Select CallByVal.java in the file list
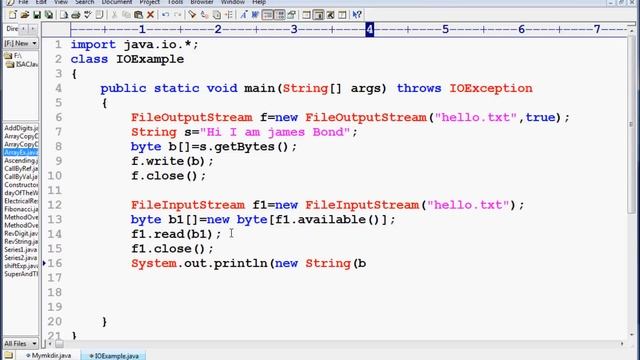 coord(21,177)
